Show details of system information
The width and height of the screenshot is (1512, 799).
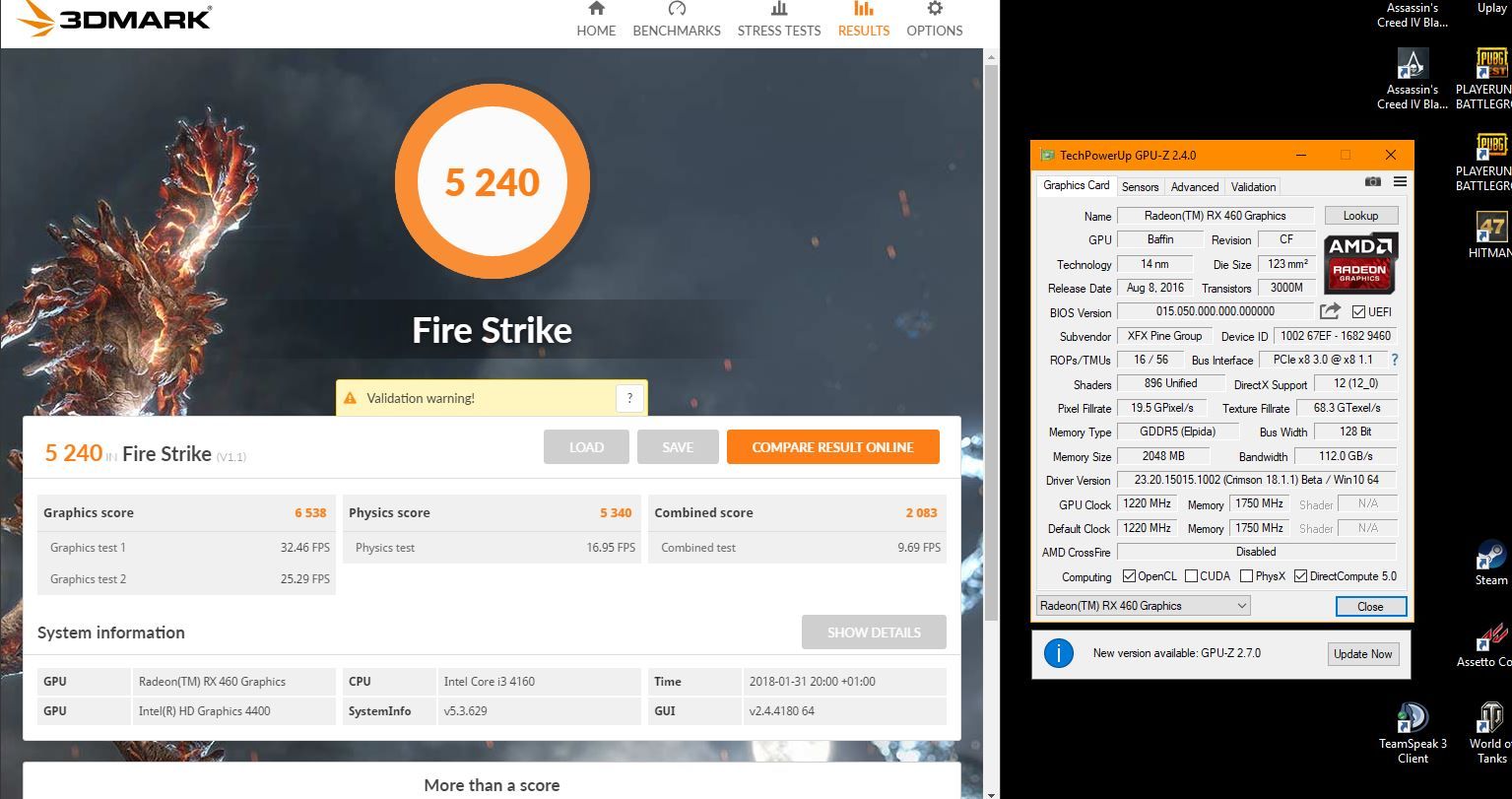(874, 633)
